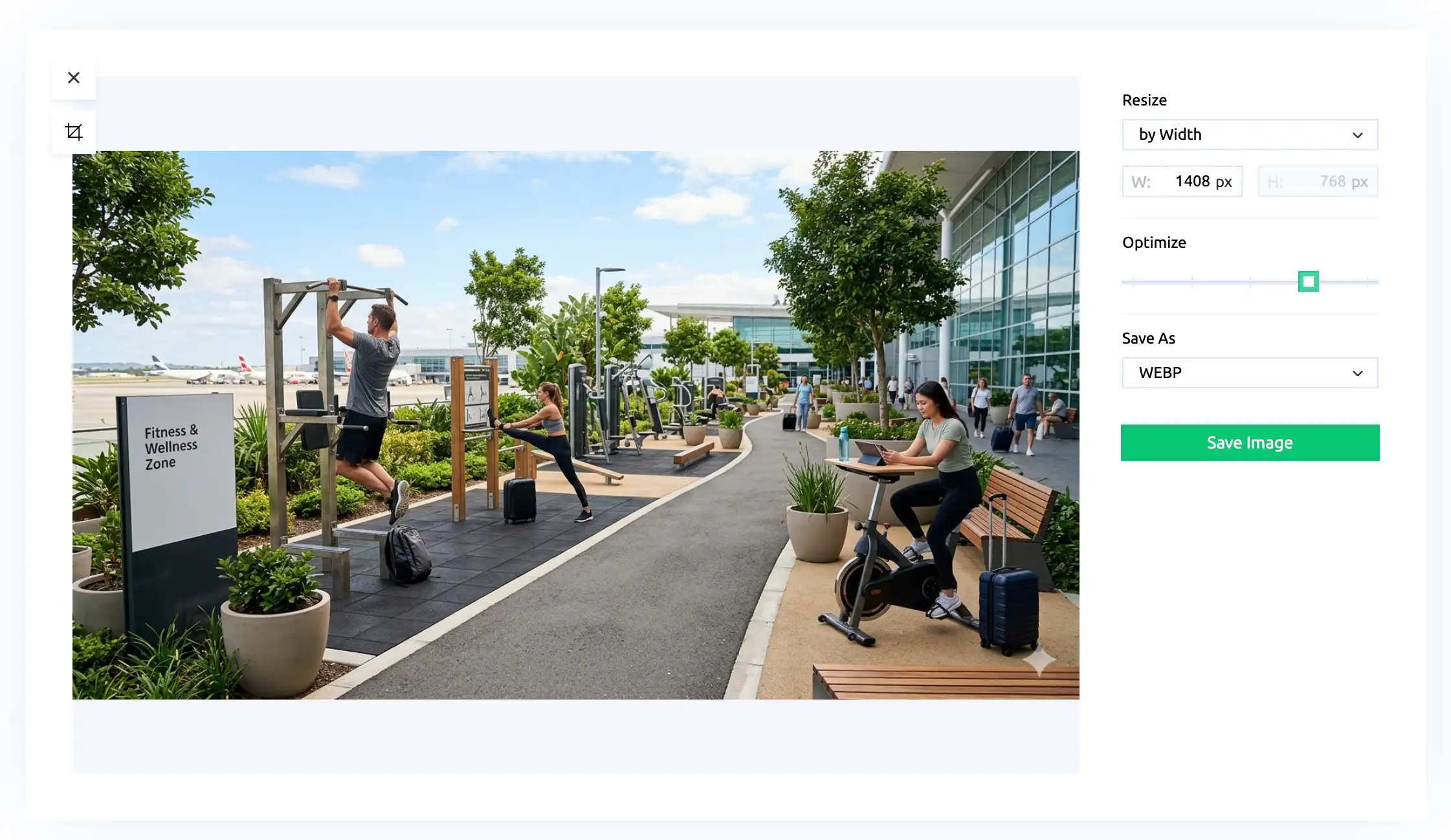Activate the crop tool icon
The height and width of the screenshot is (840, 1451).
click(x=74, y=132)
